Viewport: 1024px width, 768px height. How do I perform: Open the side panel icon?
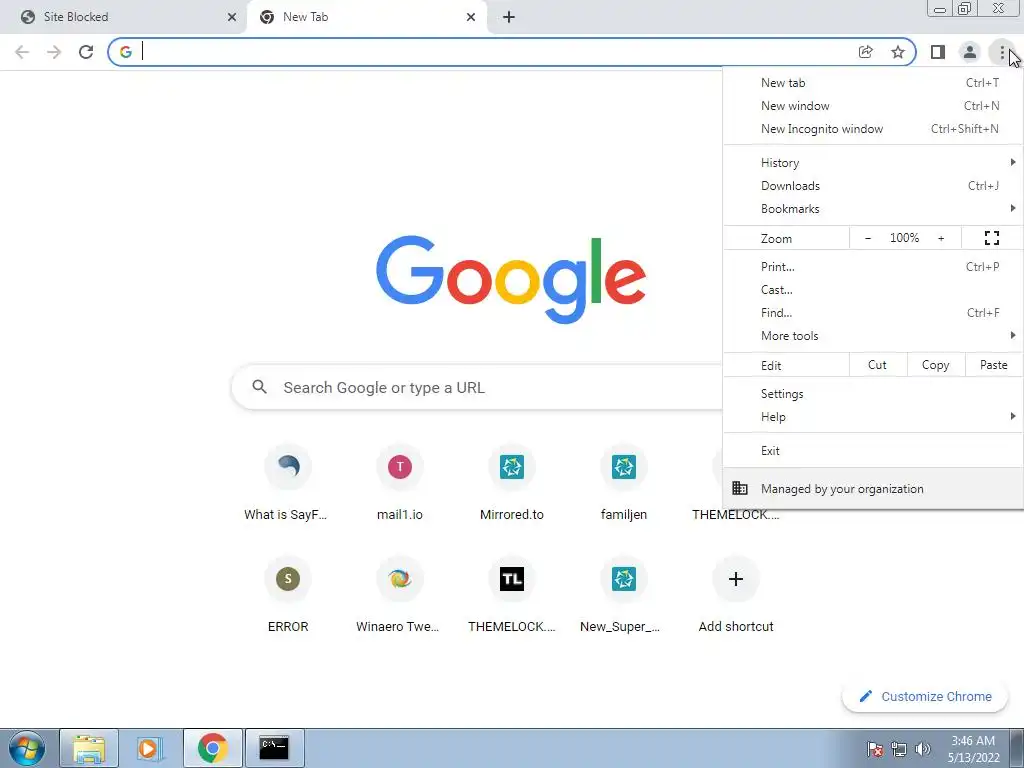[938, 52]
